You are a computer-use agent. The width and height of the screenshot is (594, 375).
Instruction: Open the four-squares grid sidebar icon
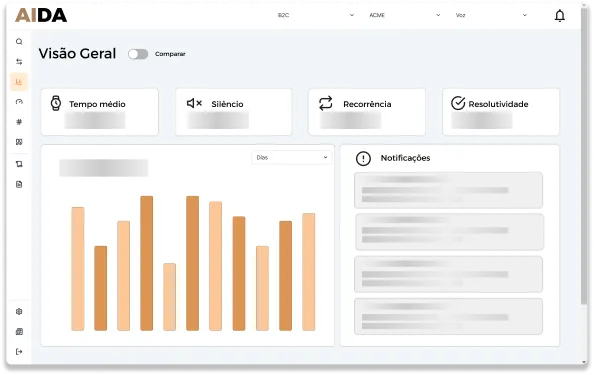click(x=19, y=142)
